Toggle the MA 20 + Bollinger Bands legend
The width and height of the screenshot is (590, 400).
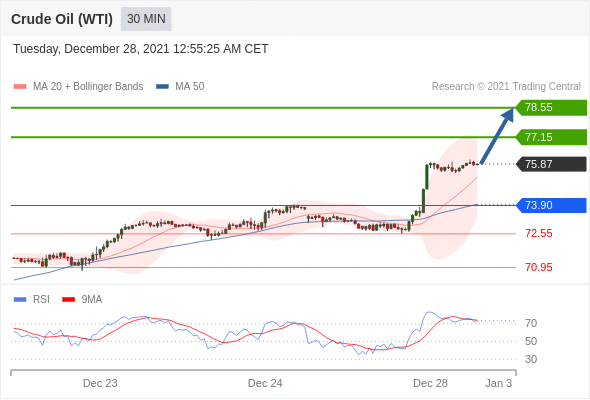78,87
